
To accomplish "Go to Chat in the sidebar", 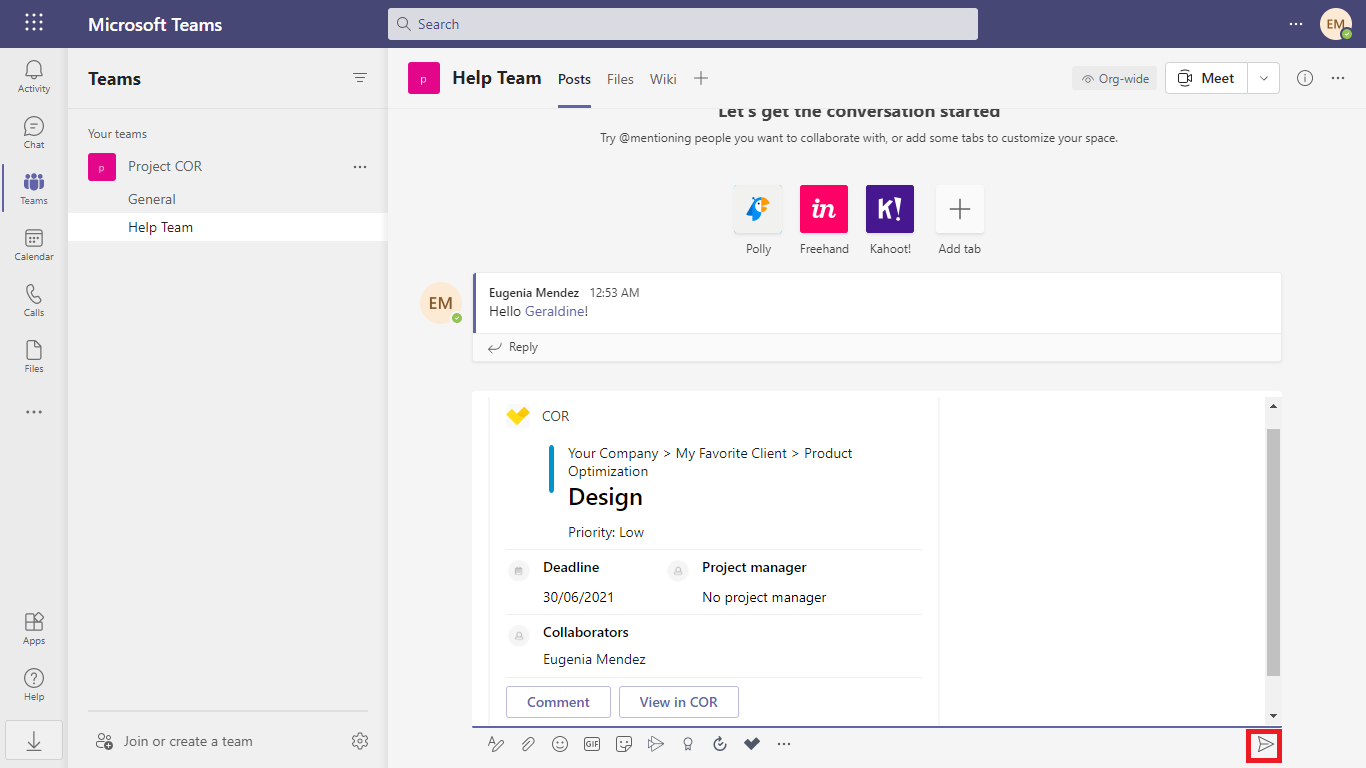I will [34, 132].
